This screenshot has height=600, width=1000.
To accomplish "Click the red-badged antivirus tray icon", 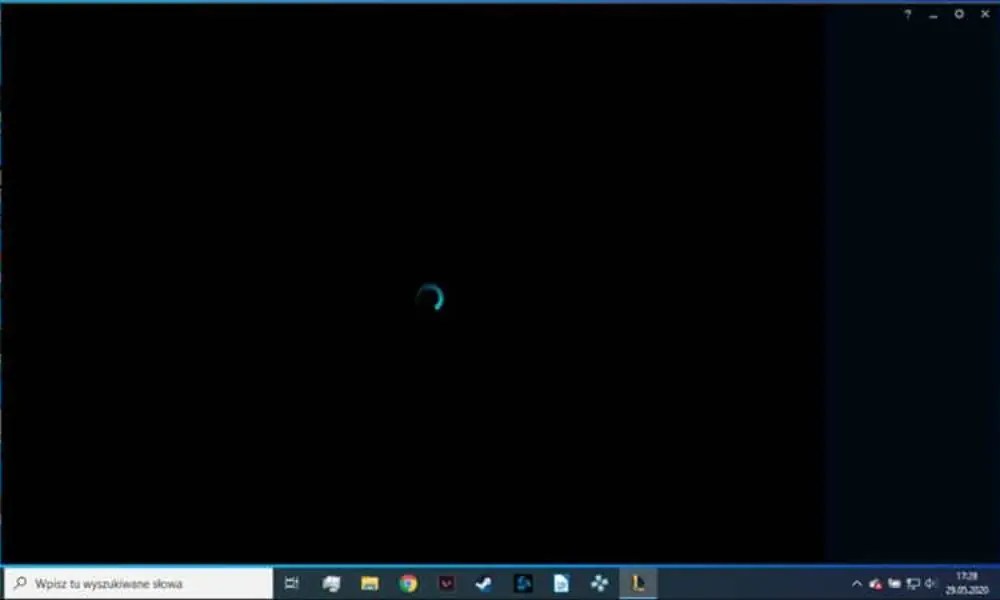I will [x=875, y=583].
